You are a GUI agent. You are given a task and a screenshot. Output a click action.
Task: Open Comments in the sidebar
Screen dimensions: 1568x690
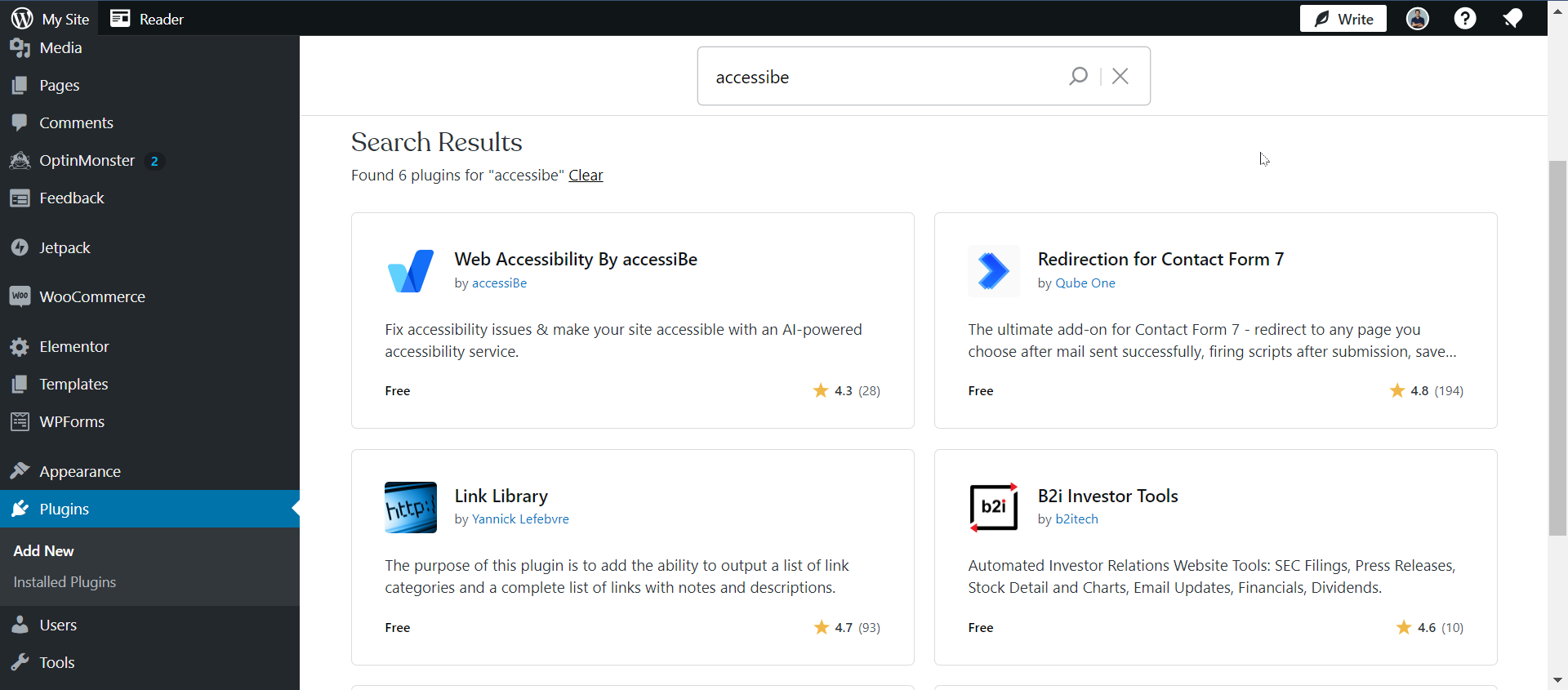(149, 122)
